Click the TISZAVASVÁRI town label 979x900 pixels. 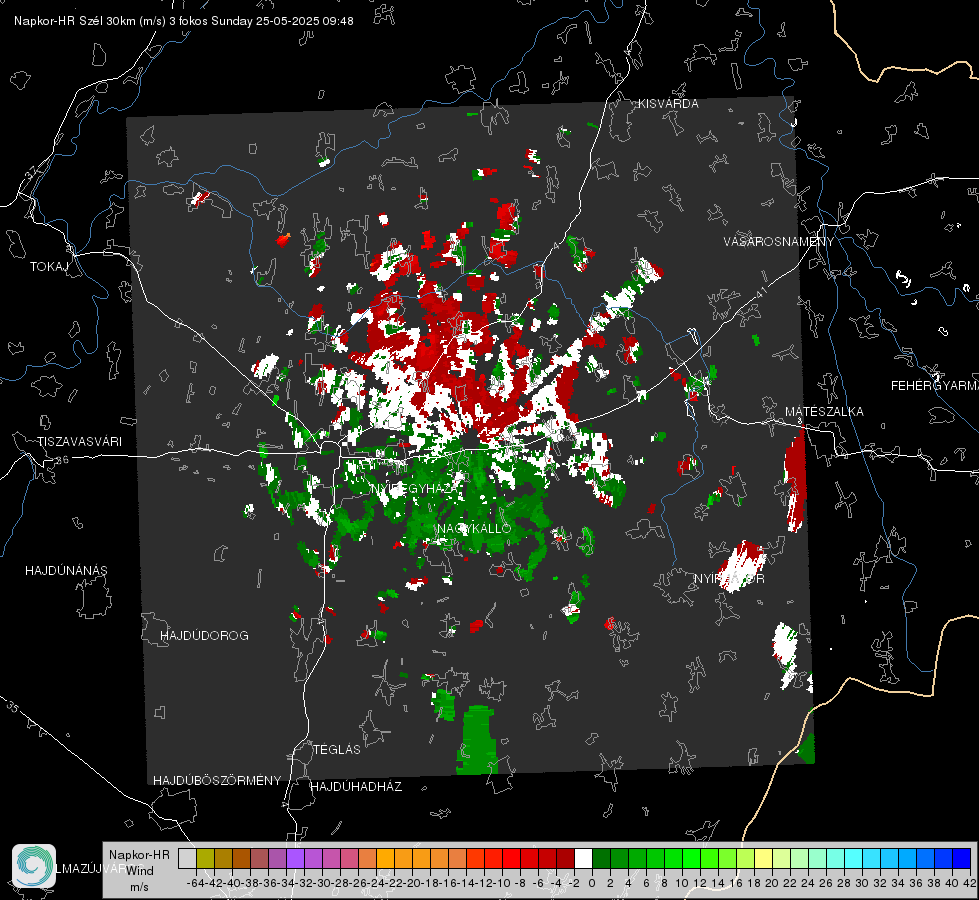pyautogui.click(x=79, y=442)
